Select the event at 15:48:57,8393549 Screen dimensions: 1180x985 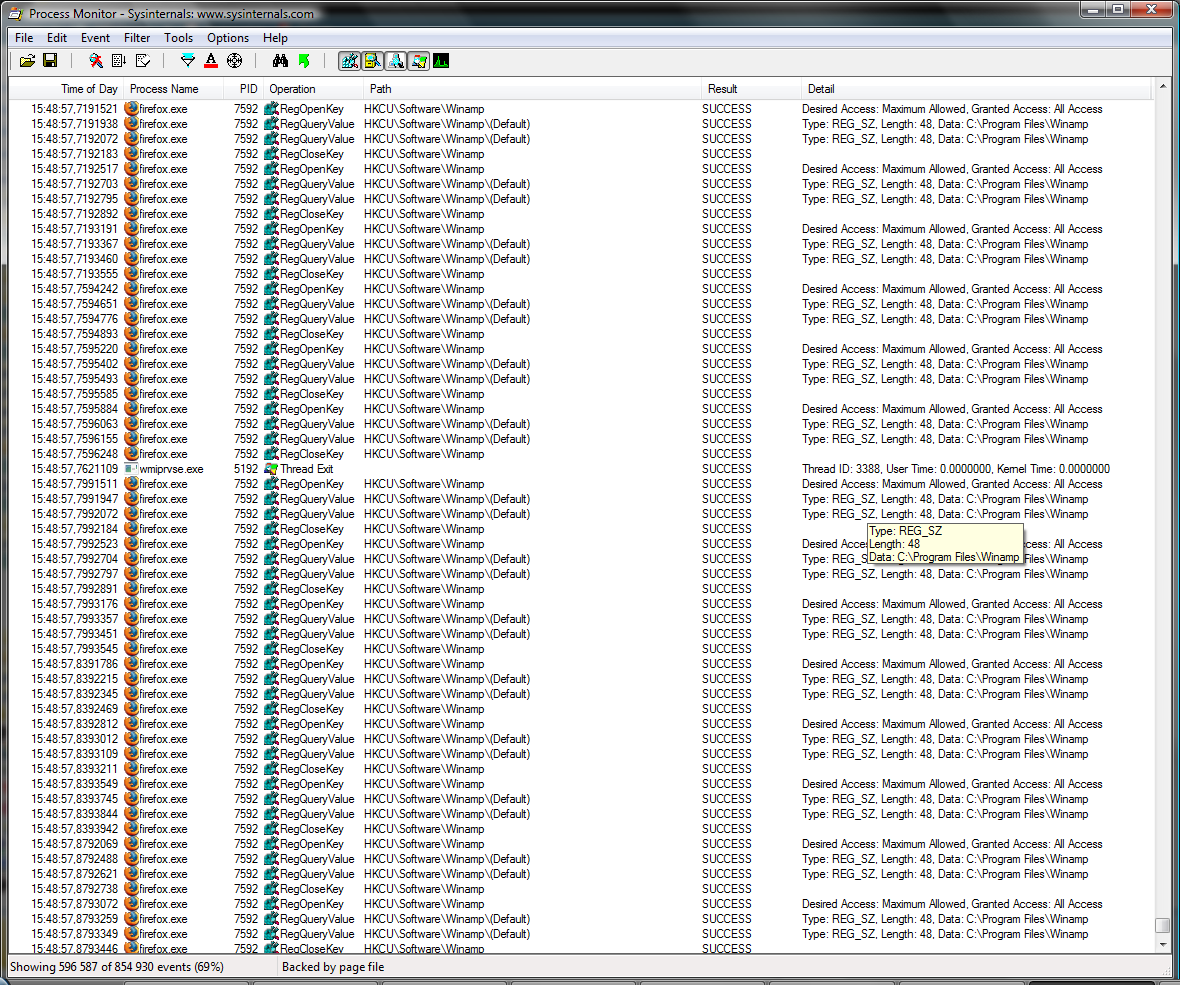(x=579, y=784)
